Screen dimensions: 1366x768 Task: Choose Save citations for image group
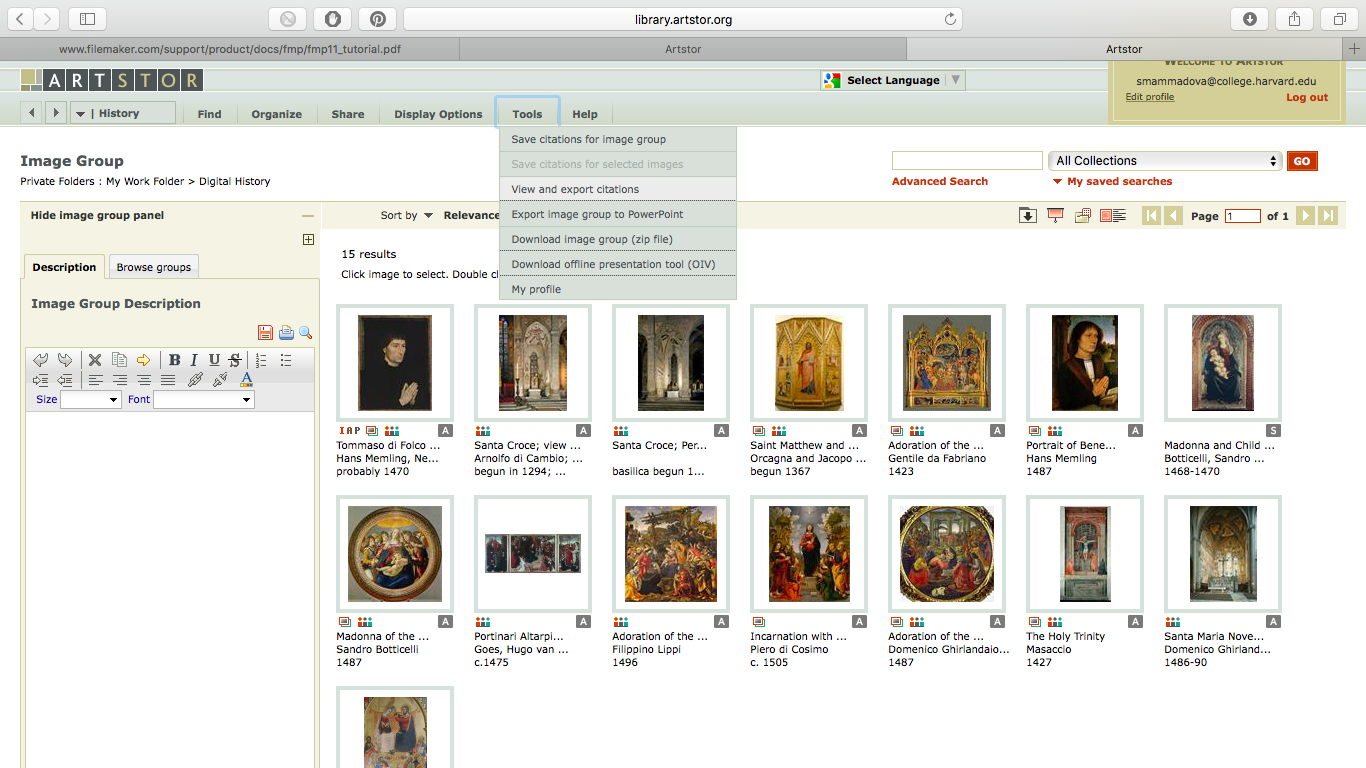pyautogui.click(x=618, y=139)
